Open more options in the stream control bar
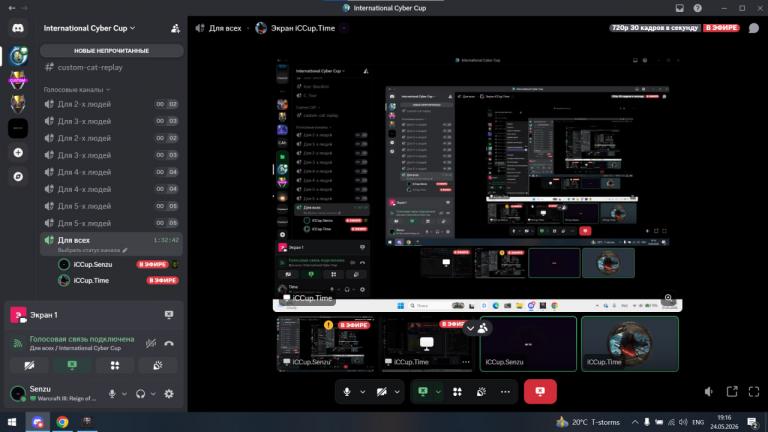This screenshot has width=768, height=432. [x=505, y=392]
